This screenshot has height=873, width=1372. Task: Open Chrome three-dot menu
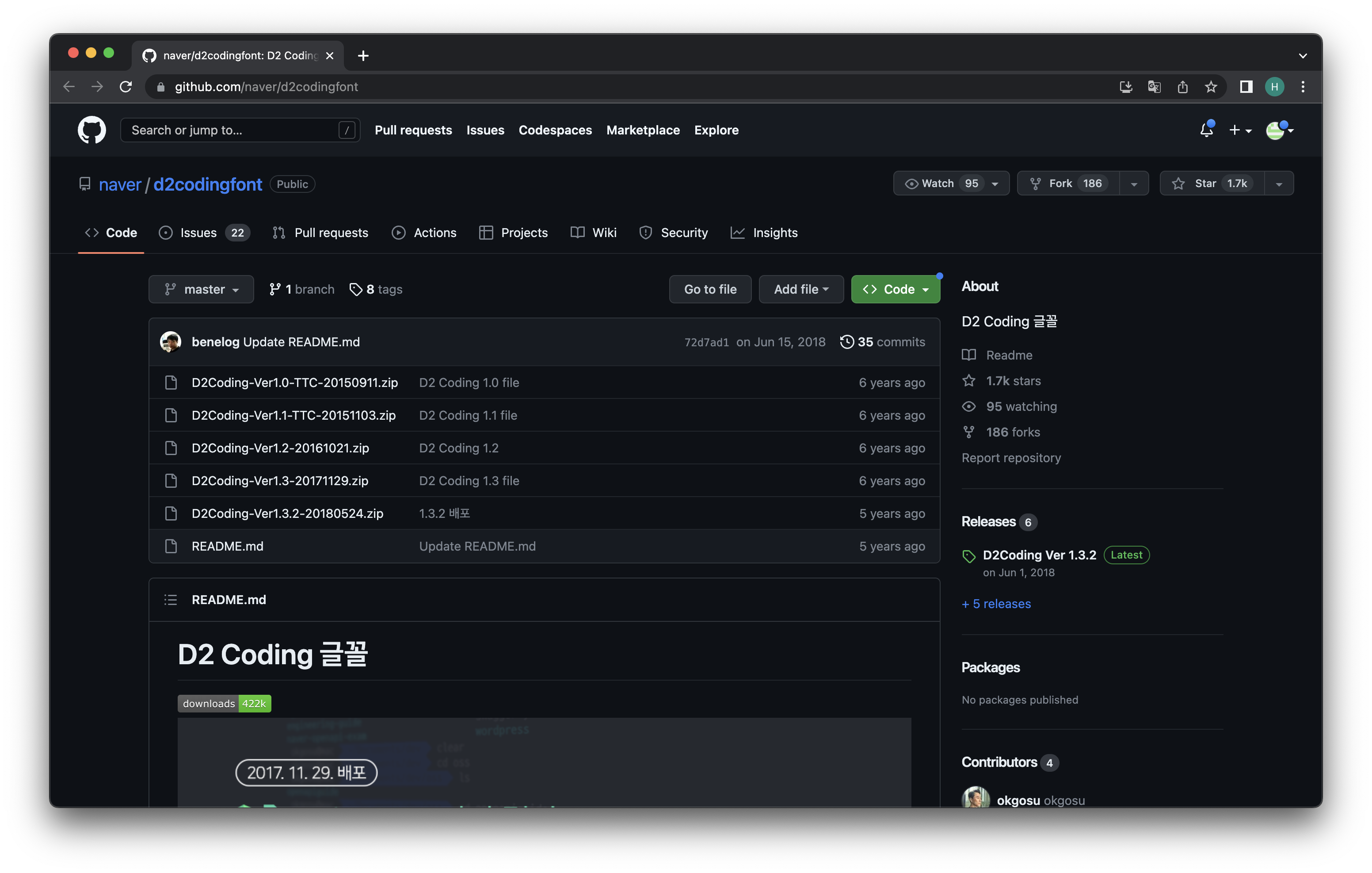(x=1303, y=87)
